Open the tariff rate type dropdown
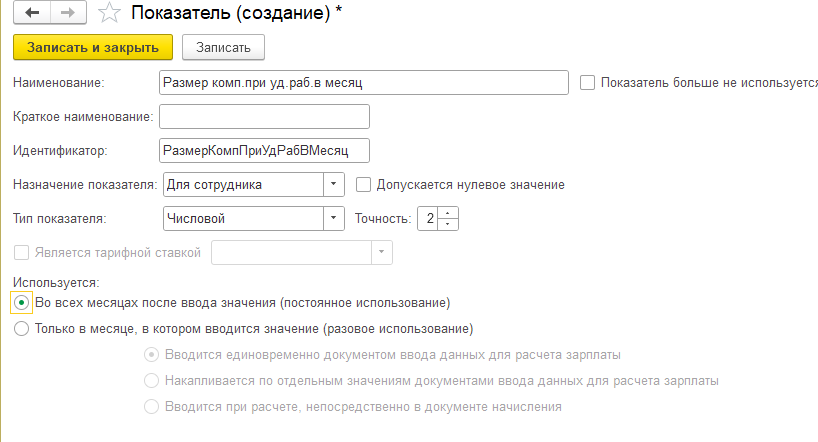Screen dimensions: 818x442 pos(381,253)
